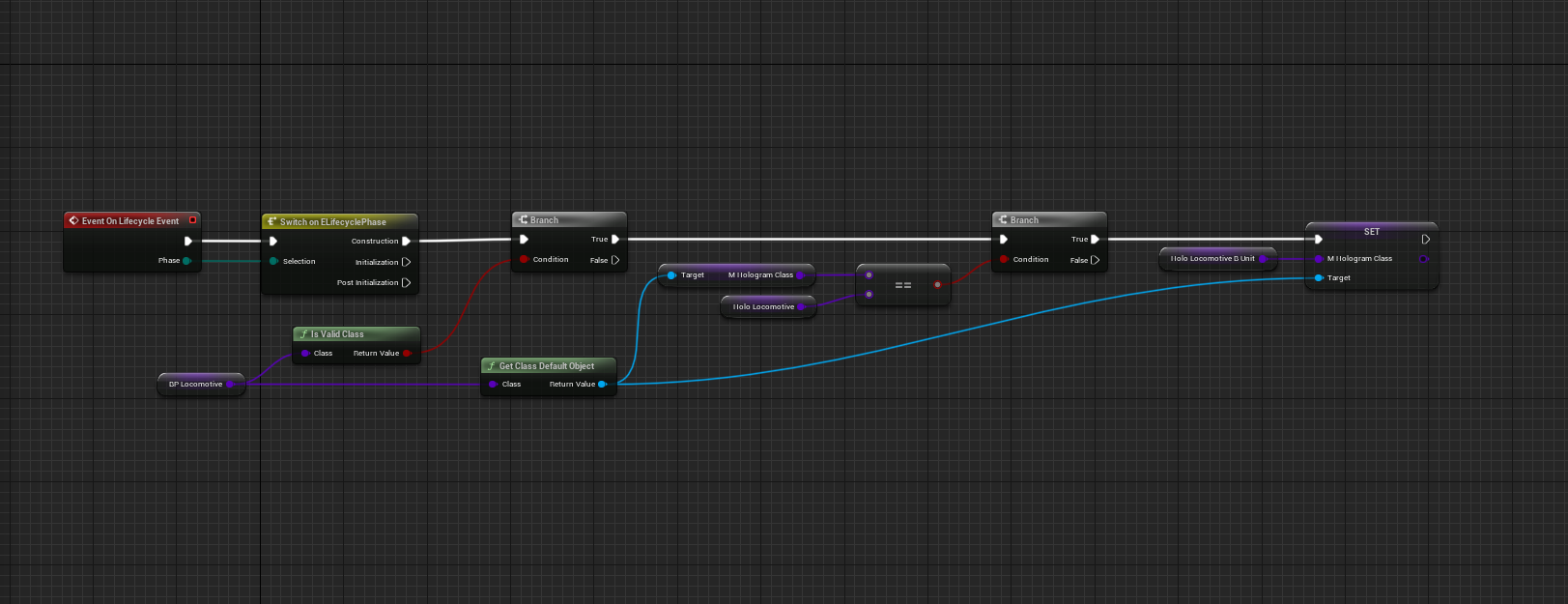The image size is (1568, 604).
Task: Select the equals comparison node
Action: [903, 285]
